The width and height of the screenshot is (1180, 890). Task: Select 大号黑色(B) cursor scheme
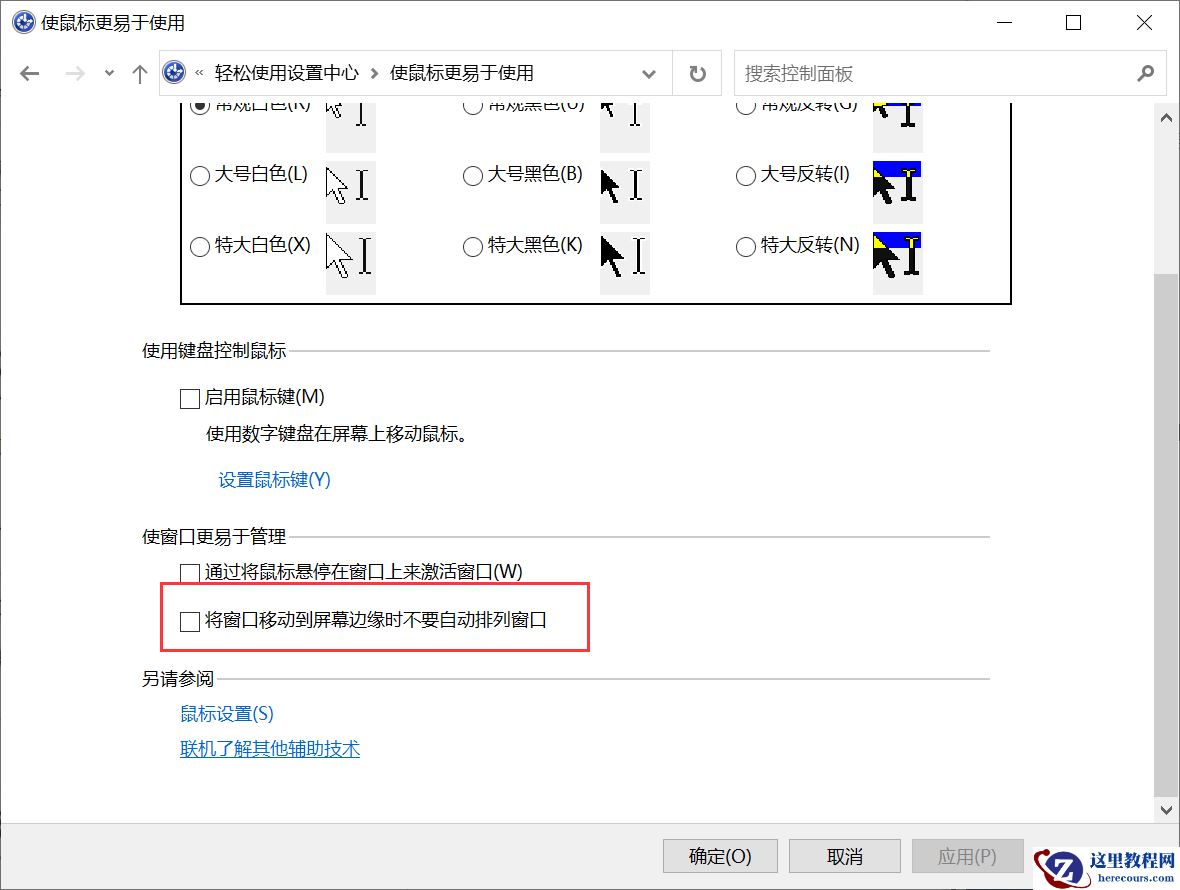(472, 176)
